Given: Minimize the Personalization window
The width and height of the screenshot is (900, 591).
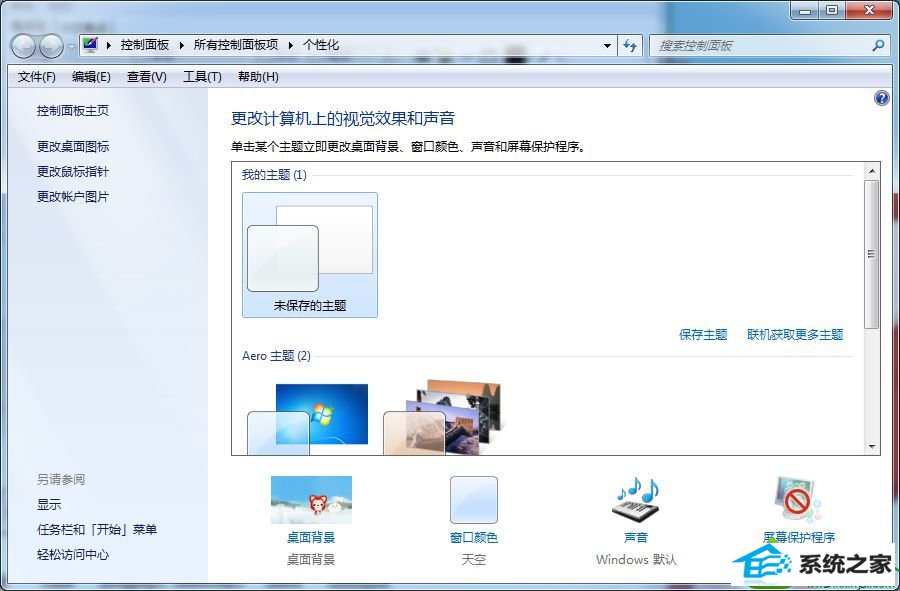Looking at the screenshot, I should click(805, 10).
